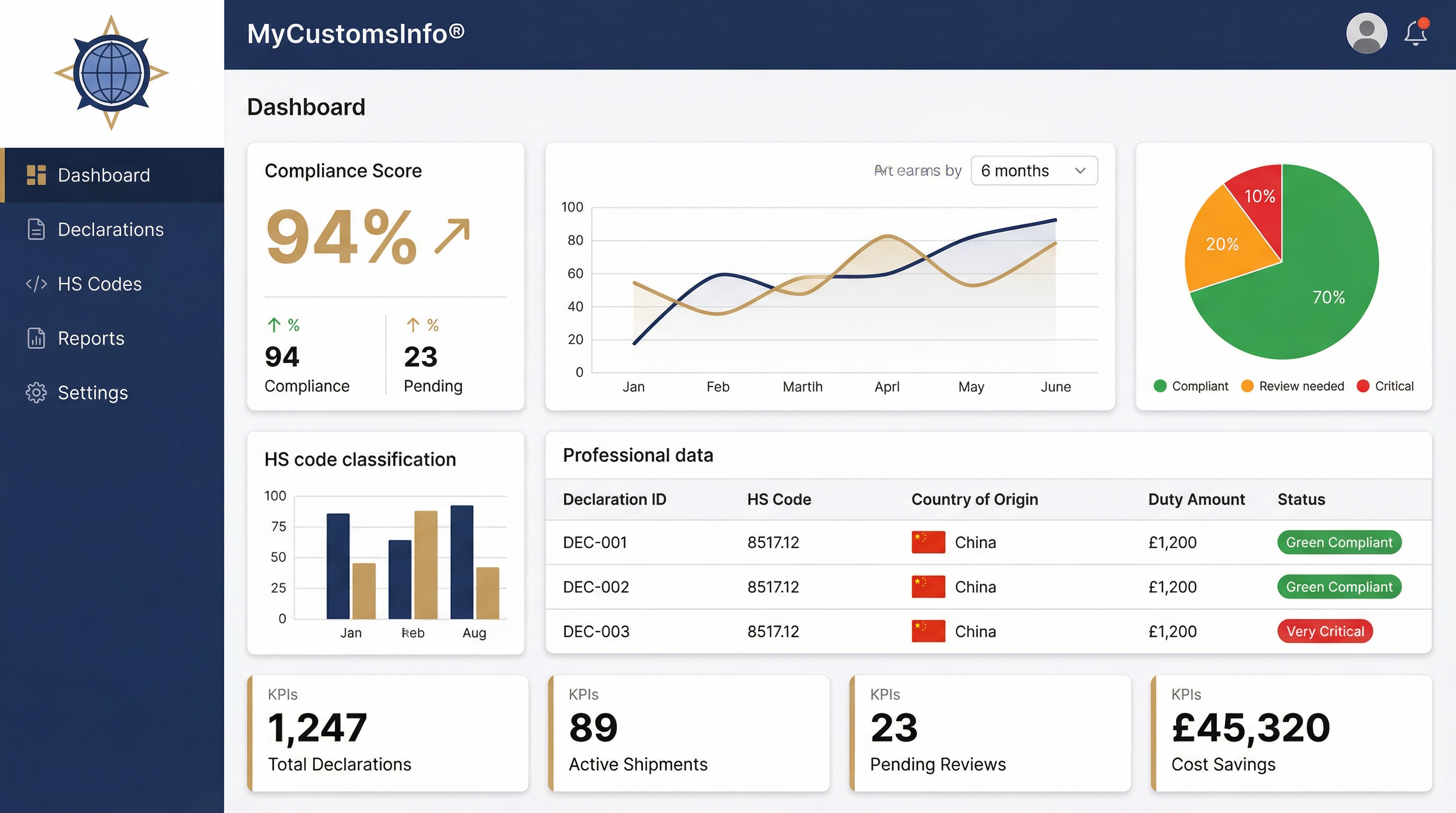Expand the 6 months dropdown
The height and width of the screenshot is (813, 1456).
pos(1033,171)
